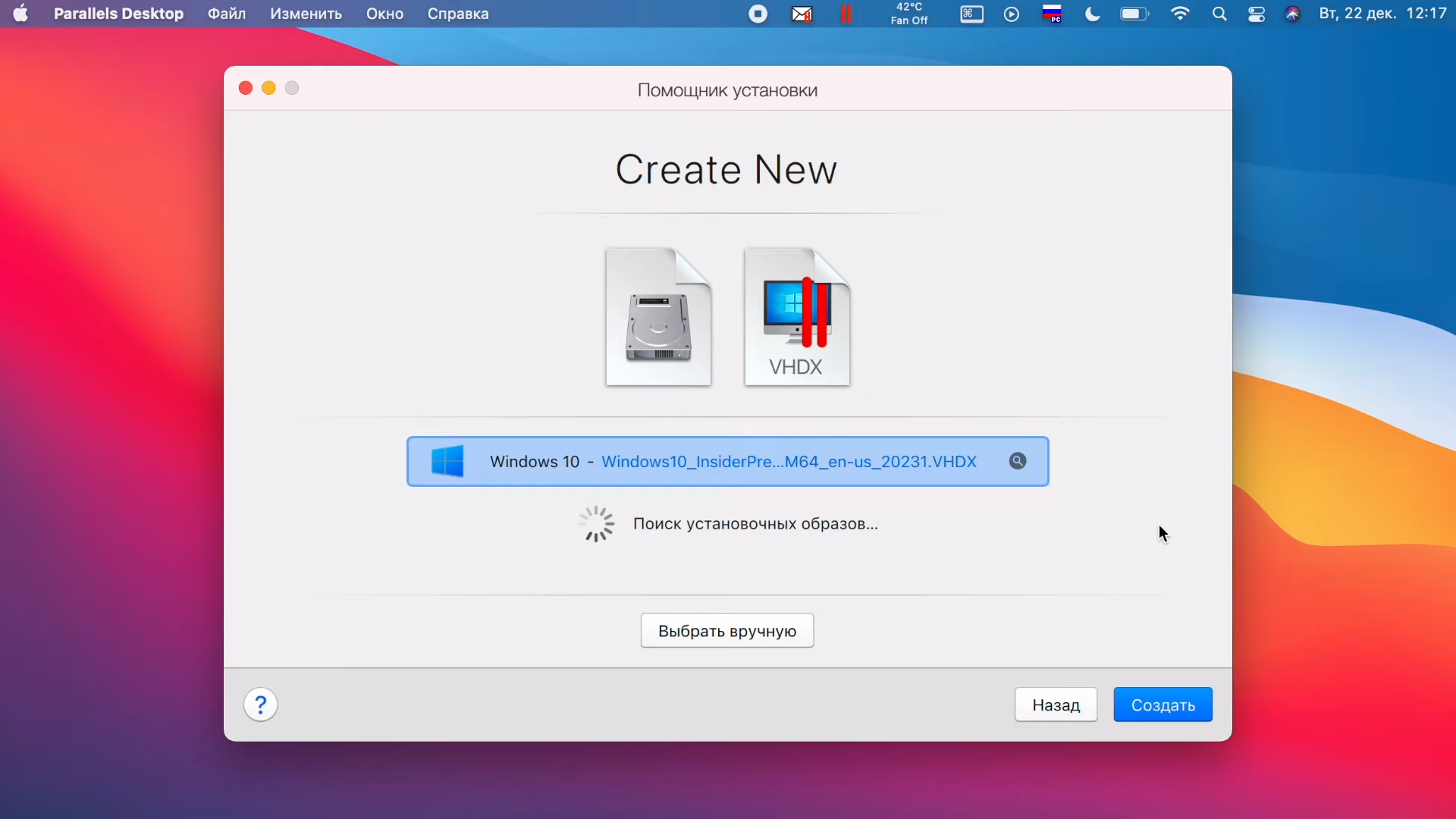Switch the Russian flag input source
The width and height of the screenshot is (1456, 819).
point(1052,14)
